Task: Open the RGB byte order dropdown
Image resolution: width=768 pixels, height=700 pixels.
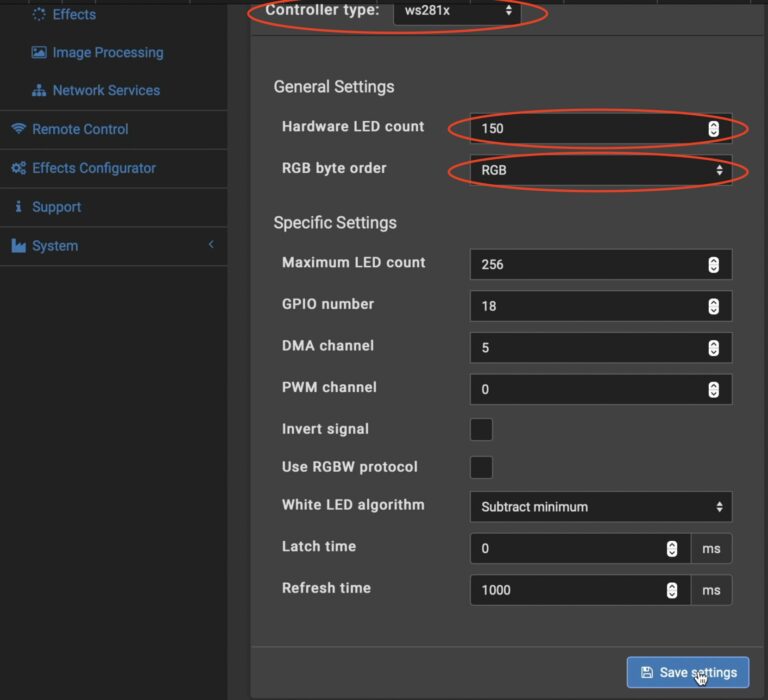Action: pos(600,170)
